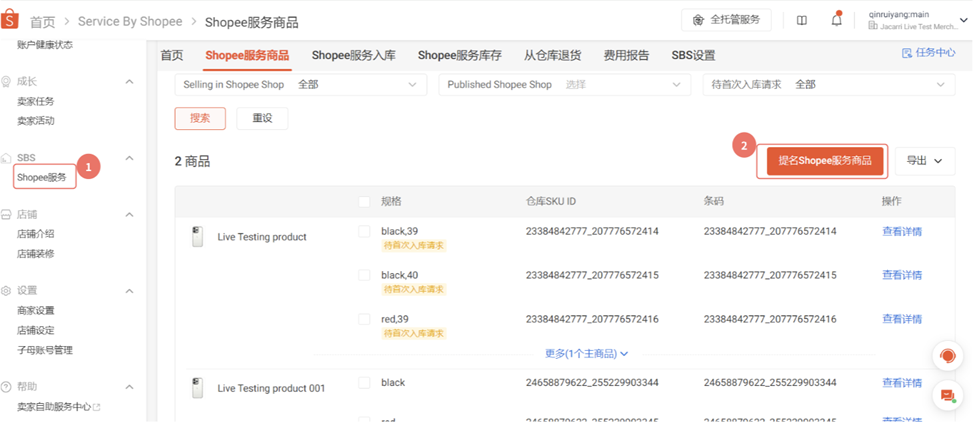
Task: Open the notification bell
Action: [836, 20]
